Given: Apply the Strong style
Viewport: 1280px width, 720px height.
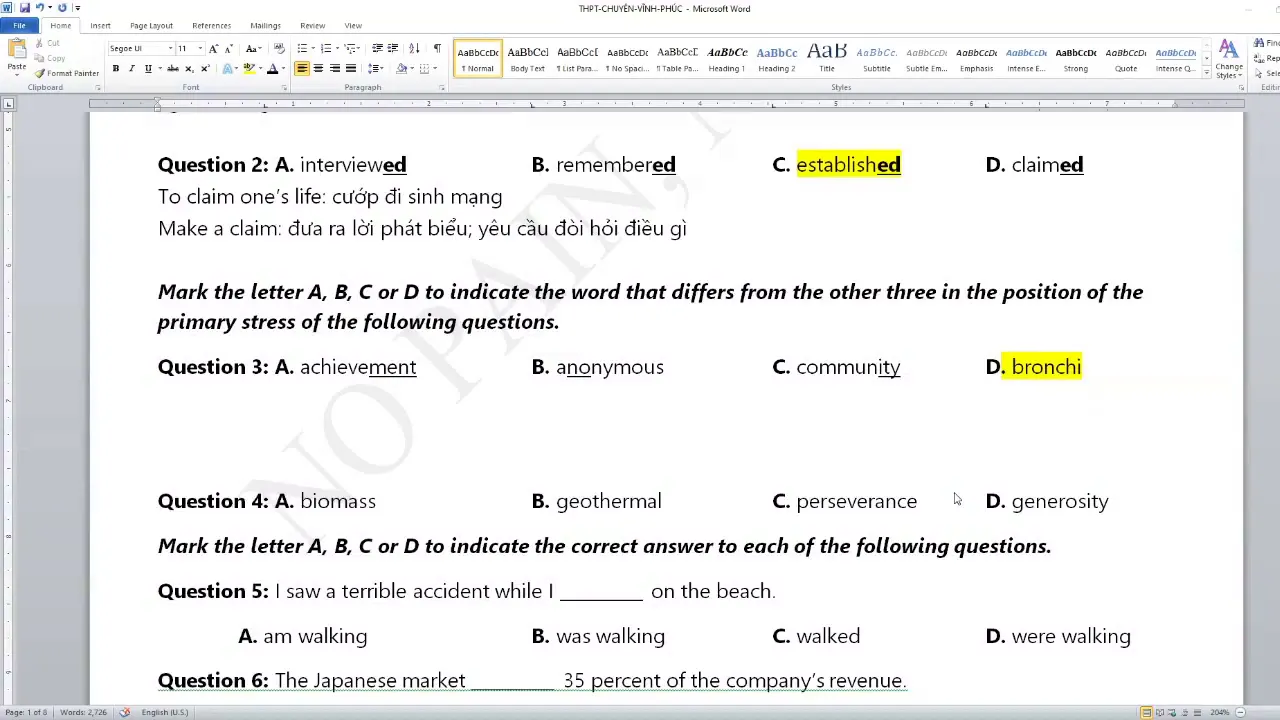Looking at the screenshot, I should (x=1076, y=59).
